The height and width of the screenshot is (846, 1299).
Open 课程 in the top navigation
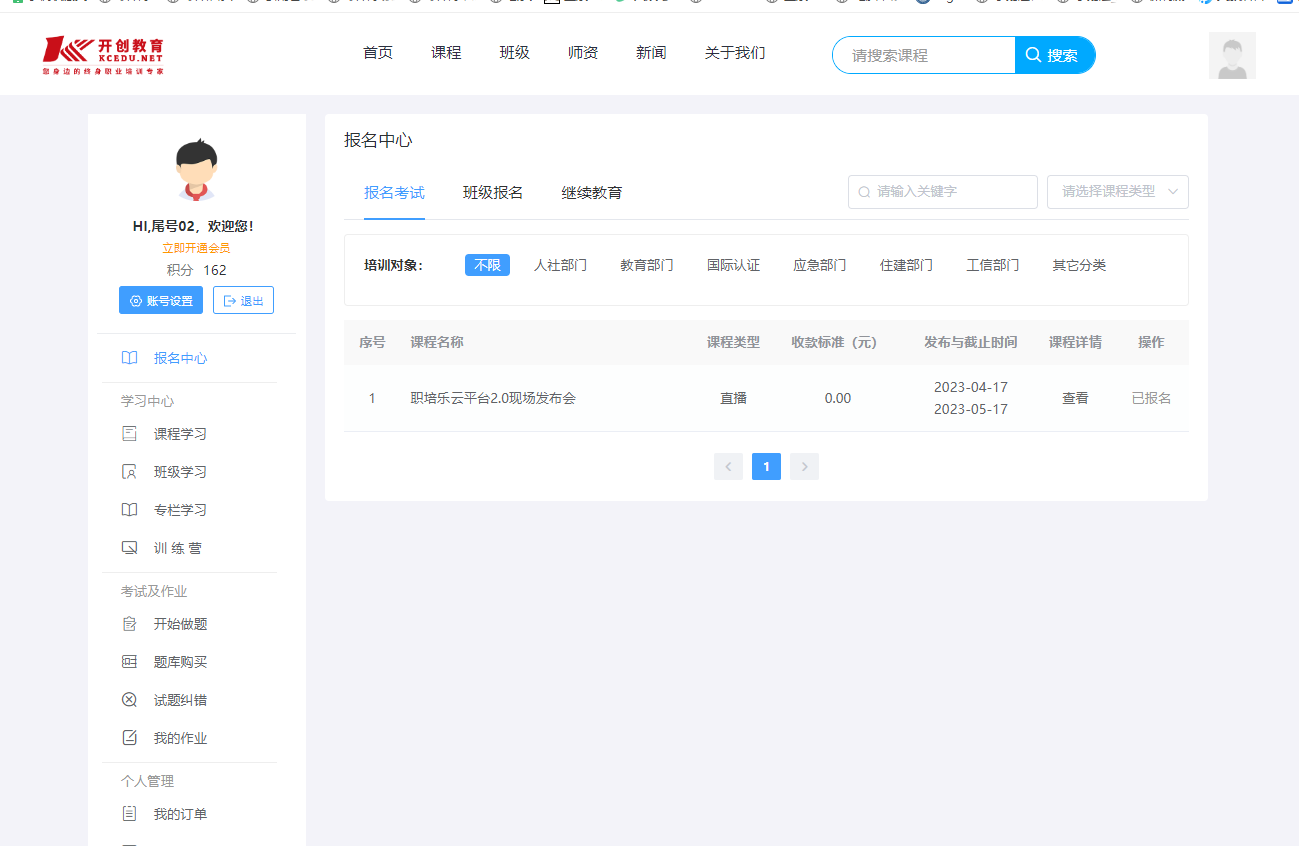click(x=446, y=53)
